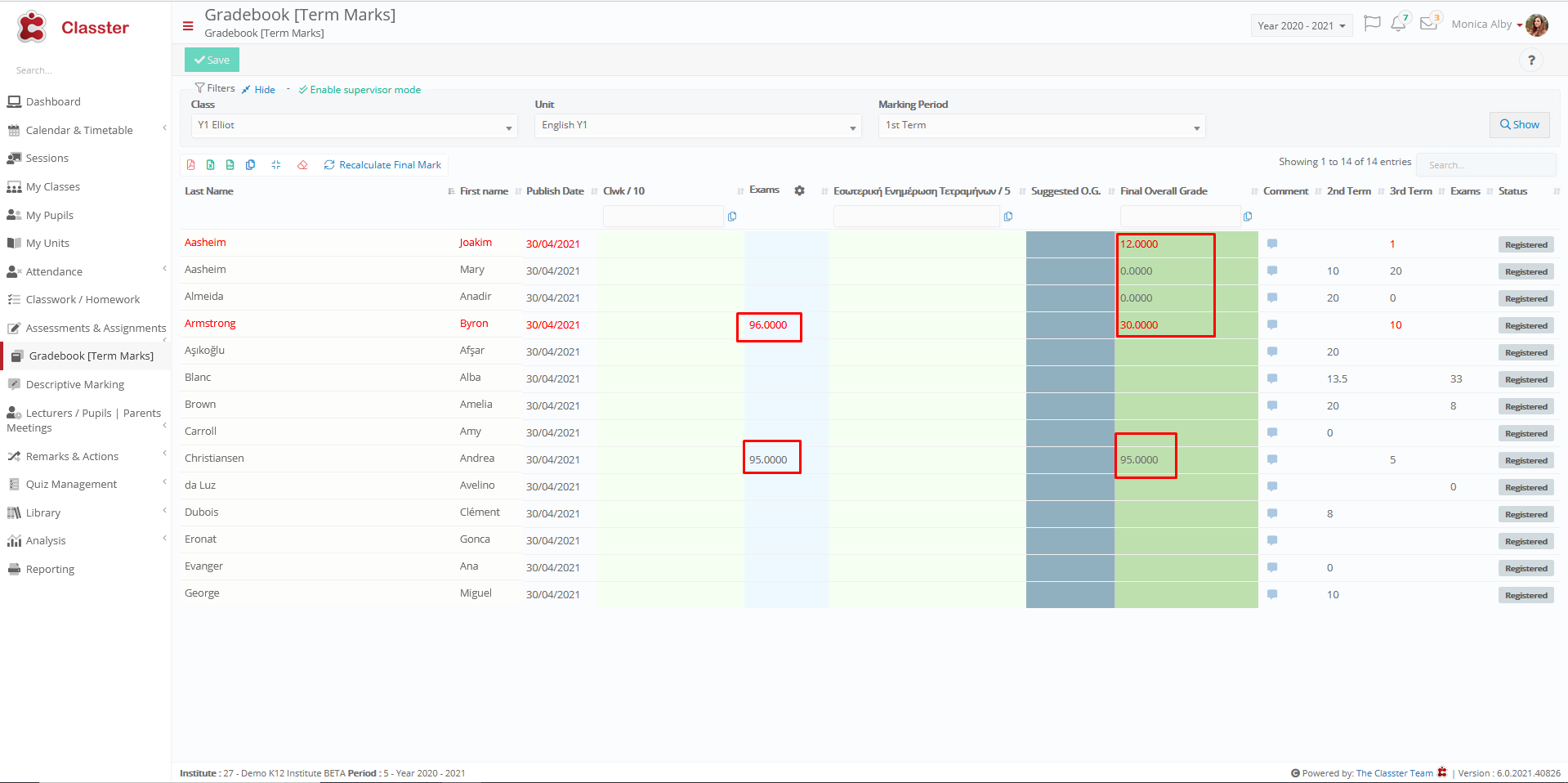Expand Attendance sidebar menu

[x=164, y=268]
